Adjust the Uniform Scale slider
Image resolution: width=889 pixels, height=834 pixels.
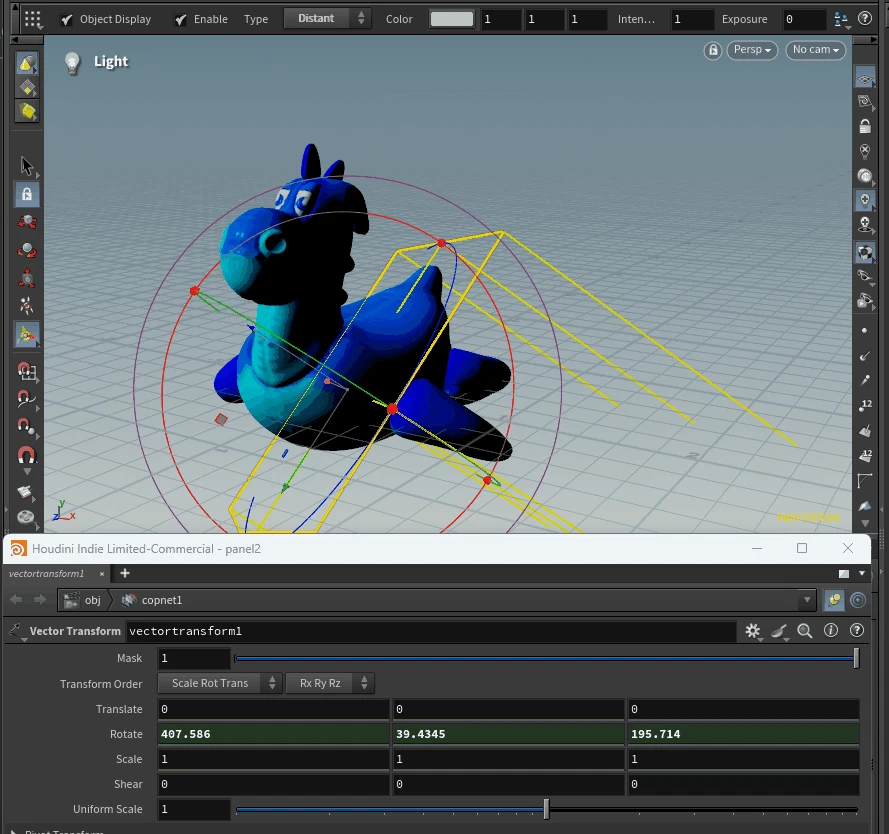tap(547, 809)
